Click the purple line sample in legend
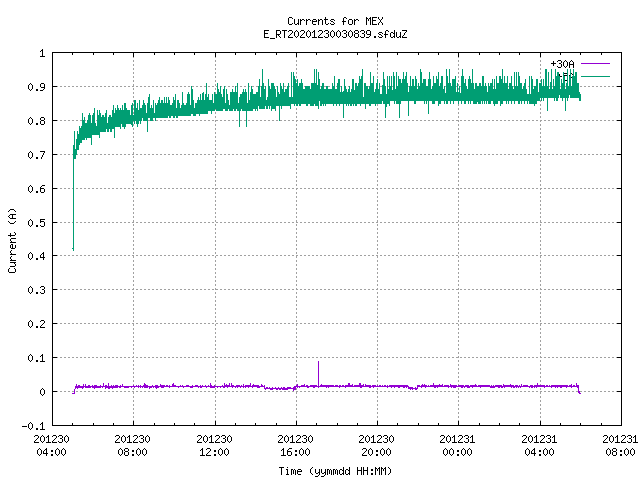640x480 pixels. click(x=595, y=64)
